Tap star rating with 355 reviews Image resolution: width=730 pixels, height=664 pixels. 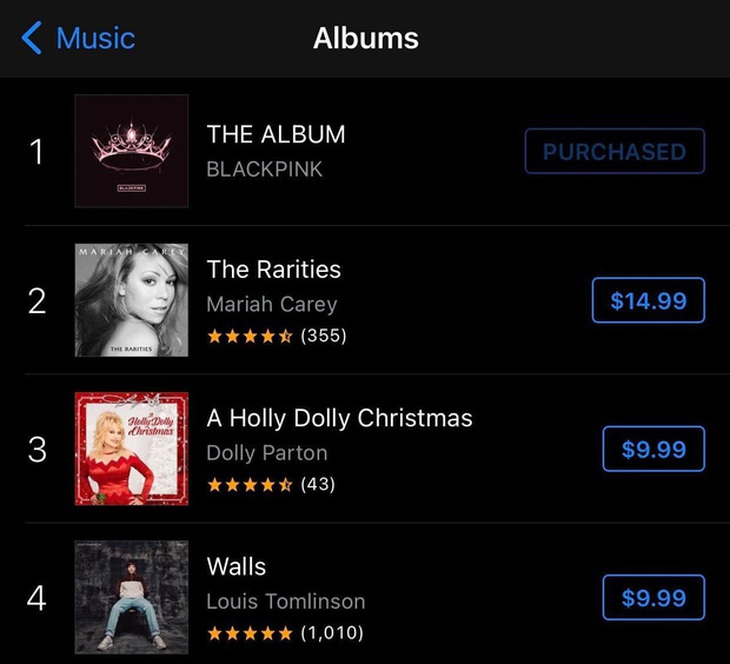tap(276, 336)
